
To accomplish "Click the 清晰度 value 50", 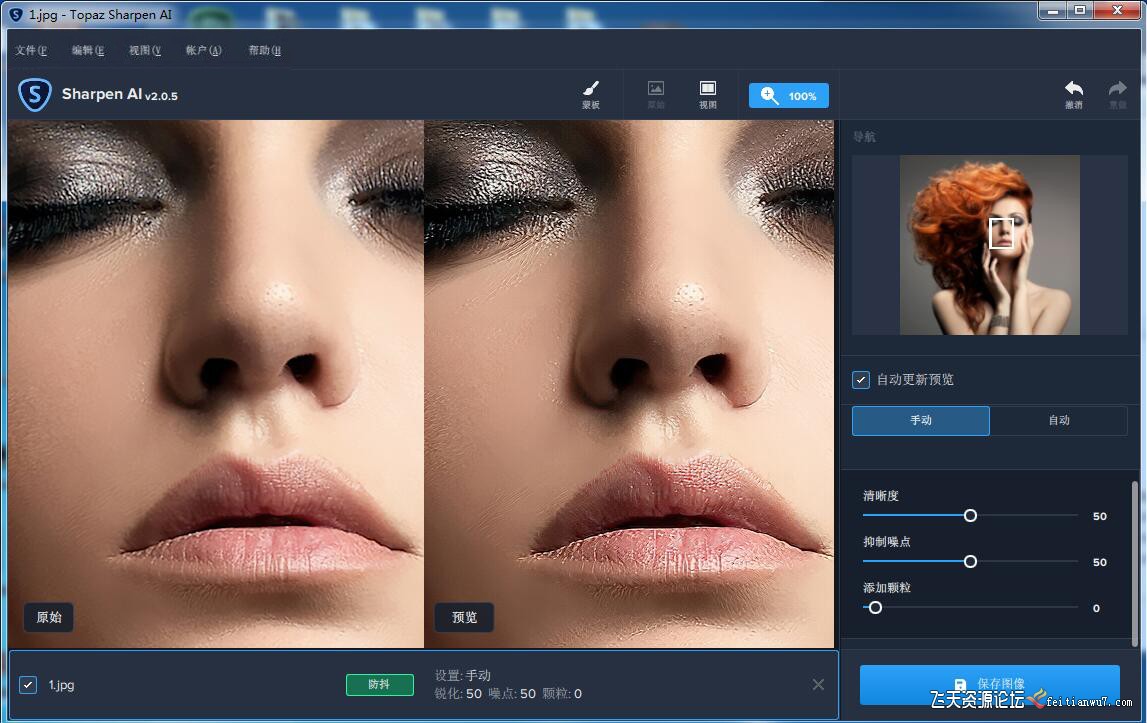I will [1099, 517].
